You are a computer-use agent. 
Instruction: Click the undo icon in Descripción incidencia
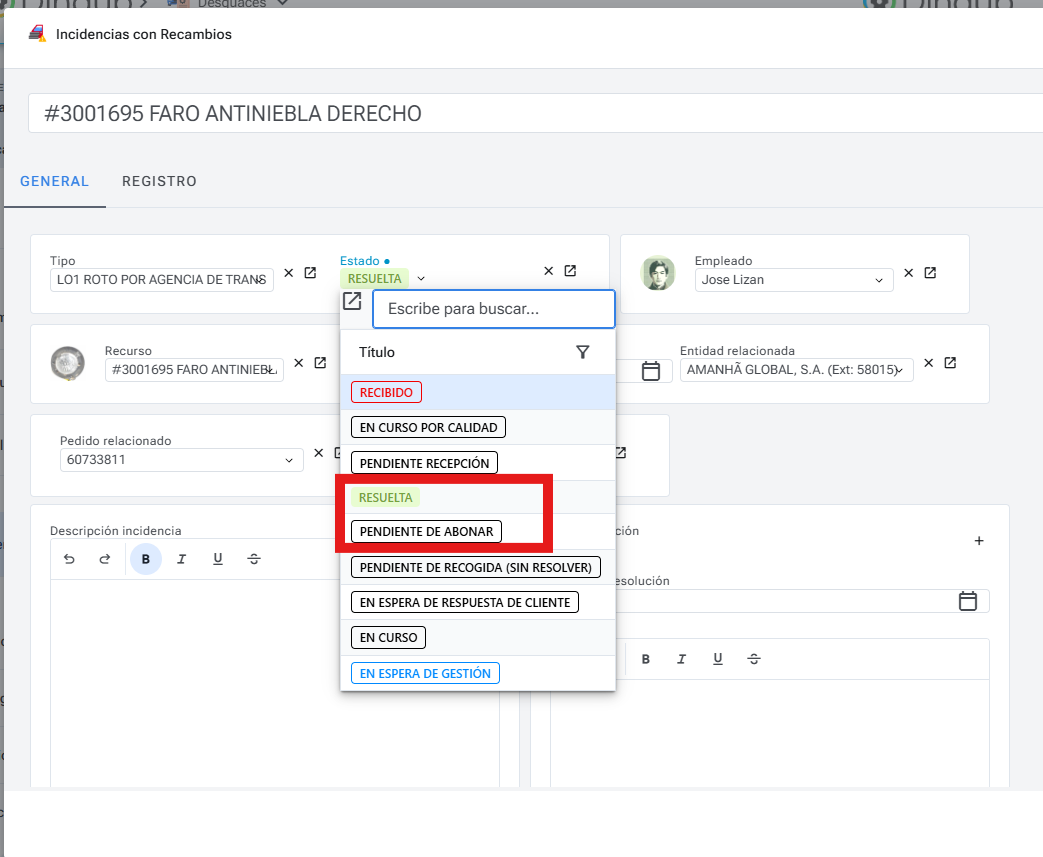click(x=69, y=559)
